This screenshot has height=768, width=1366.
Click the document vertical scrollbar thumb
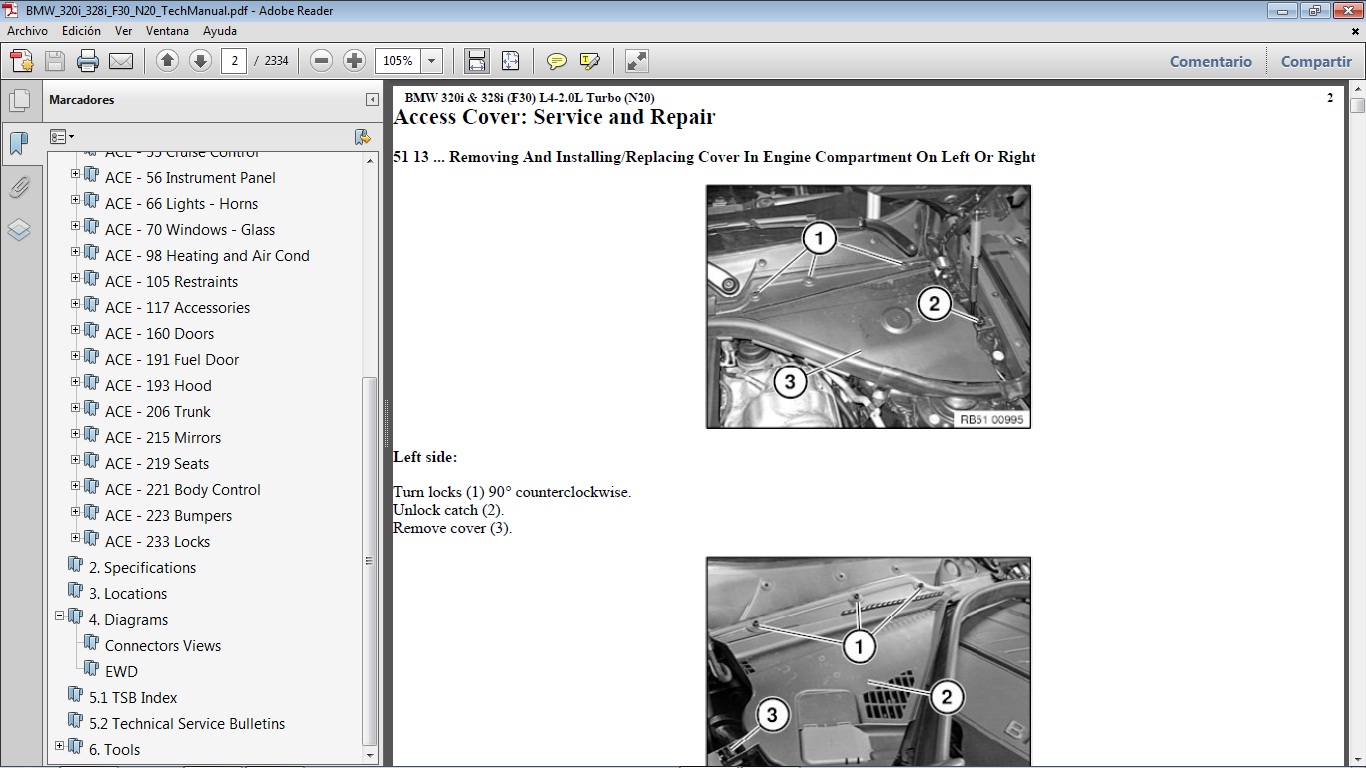coord(1357,105)
